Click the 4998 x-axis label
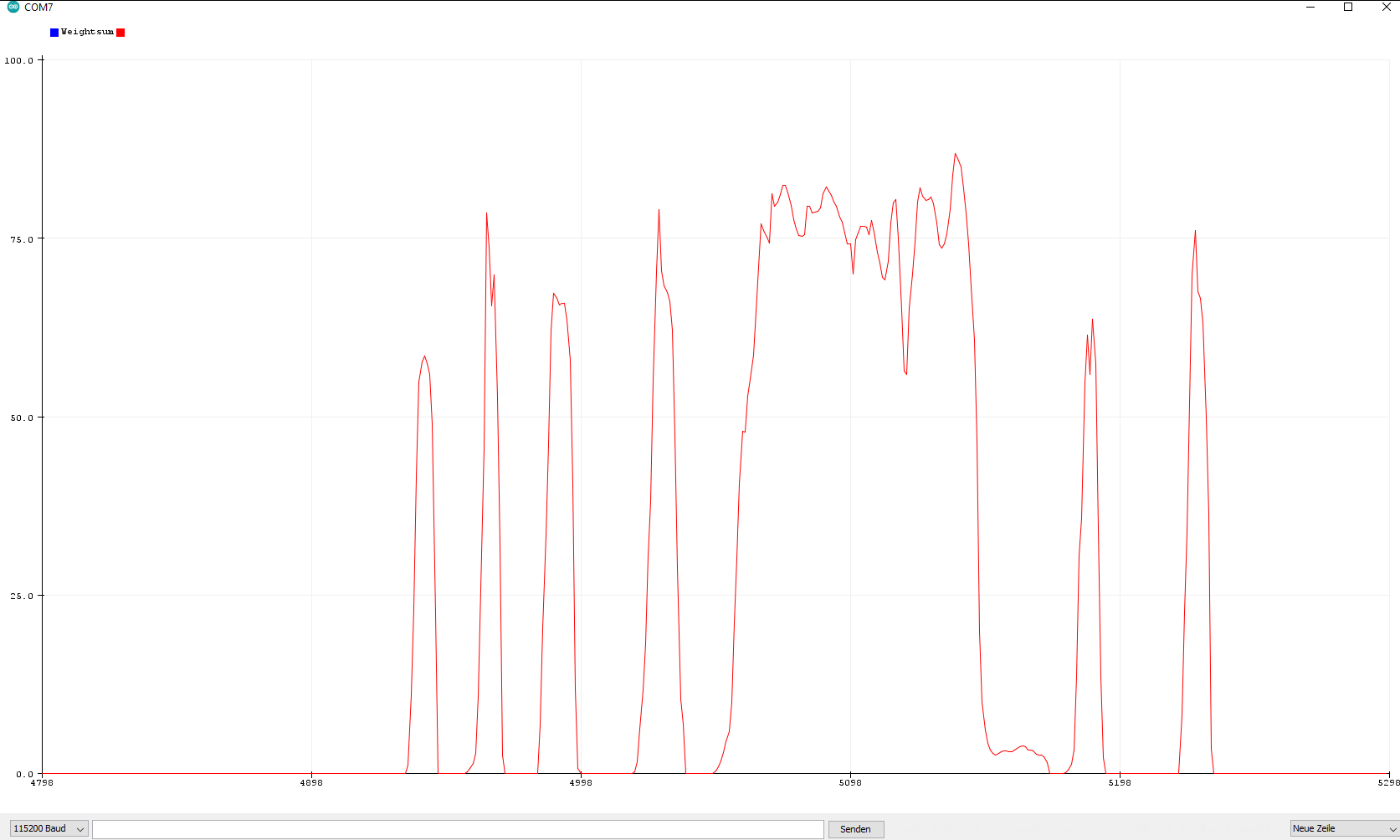Screen dimensions: 1400x840 click(580, 782)
